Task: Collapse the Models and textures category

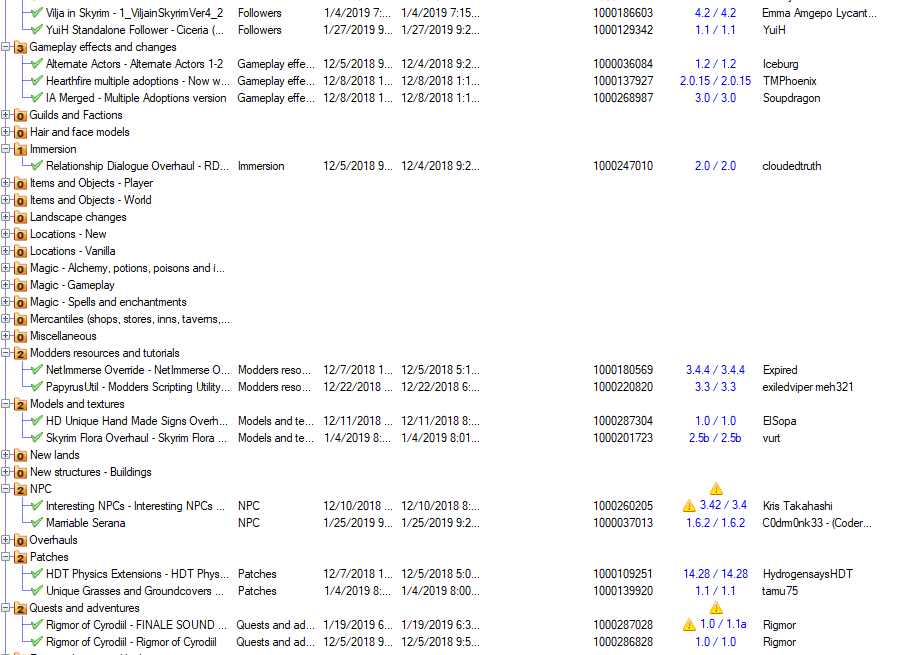Action: point(5,403)
